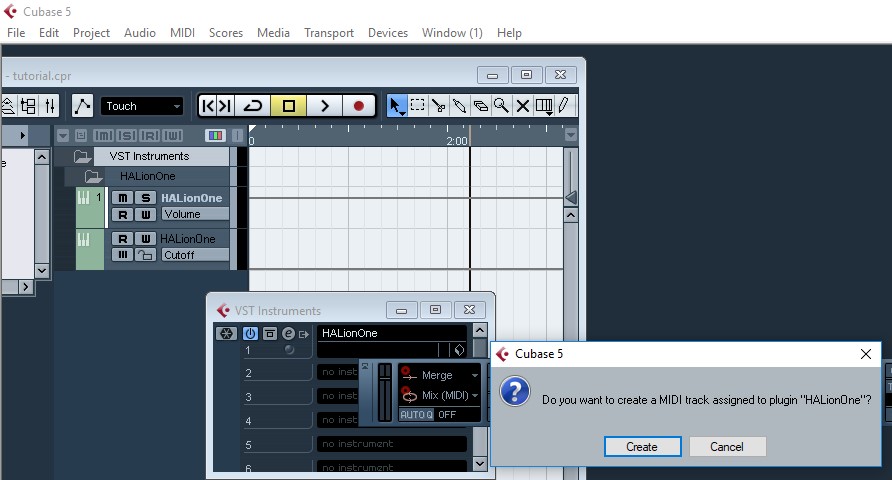Collapse the HALionOne folder track

[93, 177]
